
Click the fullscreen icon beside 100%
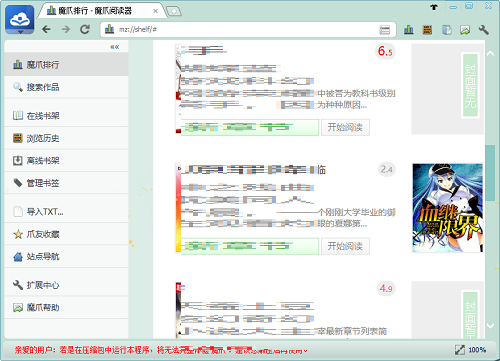tap(460, 350)
